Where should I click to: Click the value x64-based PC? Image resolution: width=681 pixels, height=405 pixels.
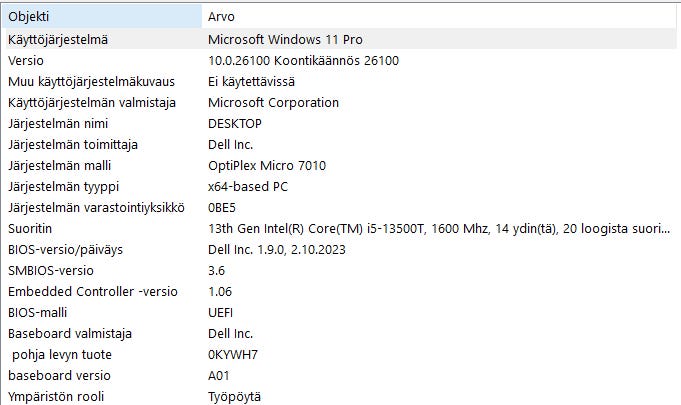click(248, 187)
